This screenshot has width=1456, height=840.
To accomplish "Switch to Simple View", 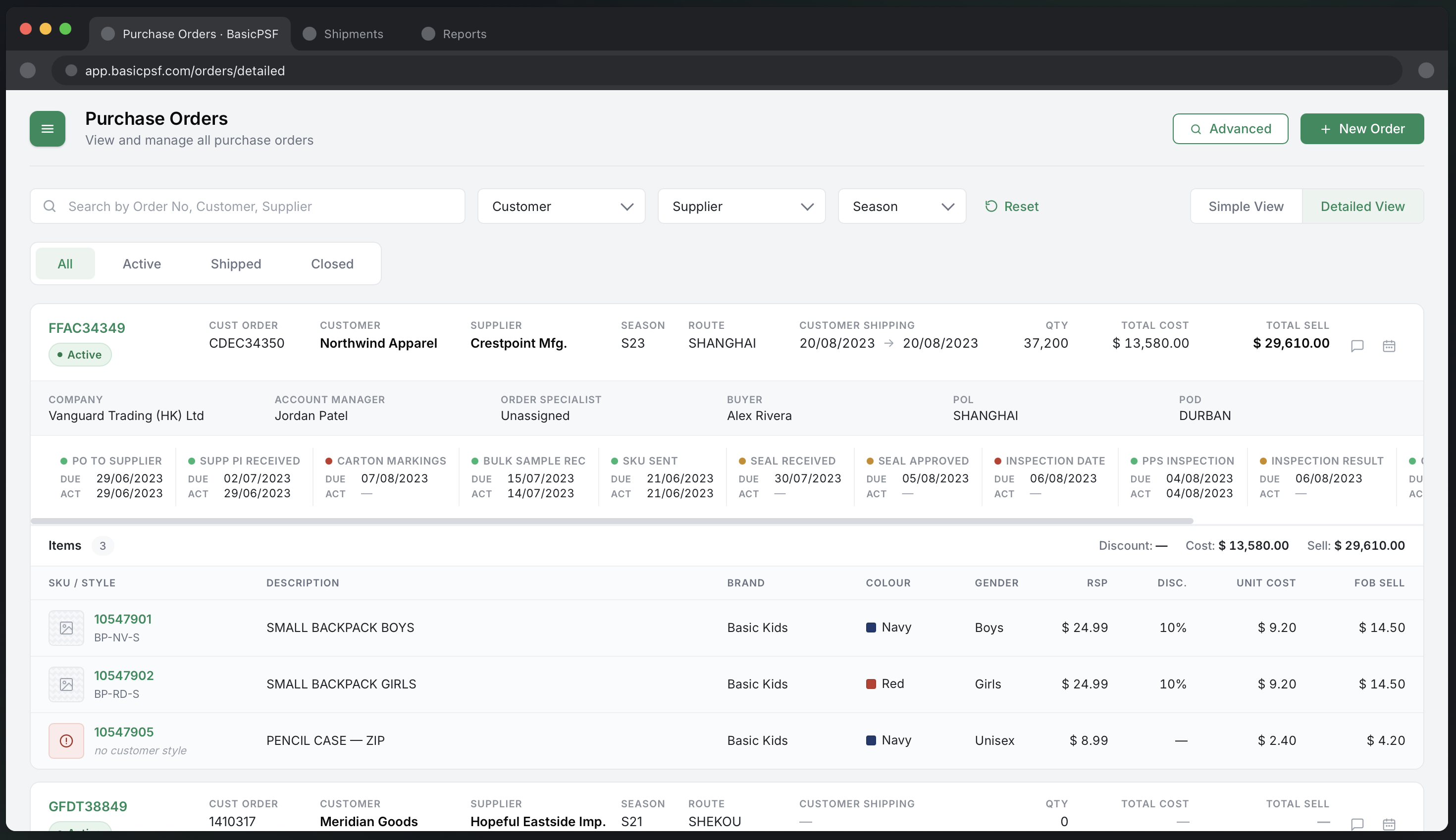I will point(1246,206).
